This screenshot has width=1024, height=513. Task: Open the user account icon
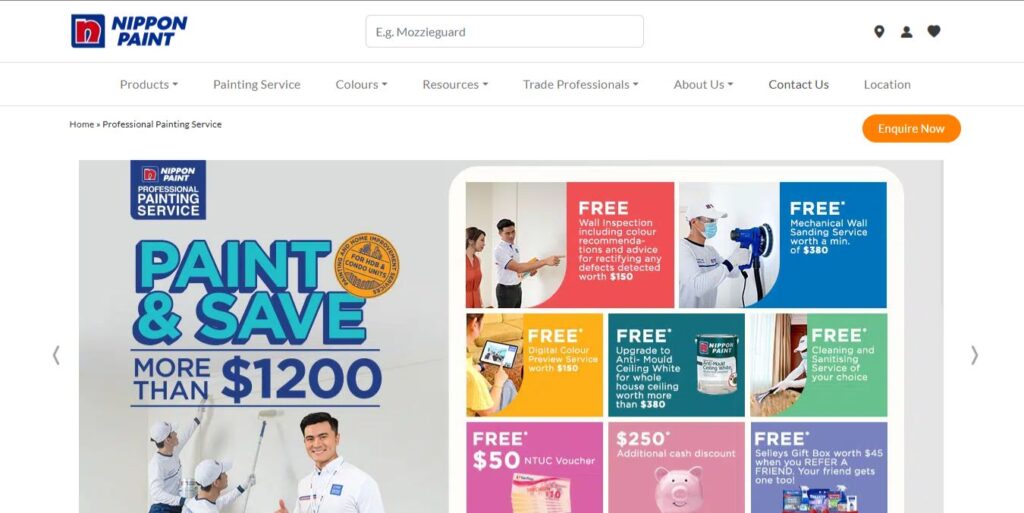pos(906,31)
